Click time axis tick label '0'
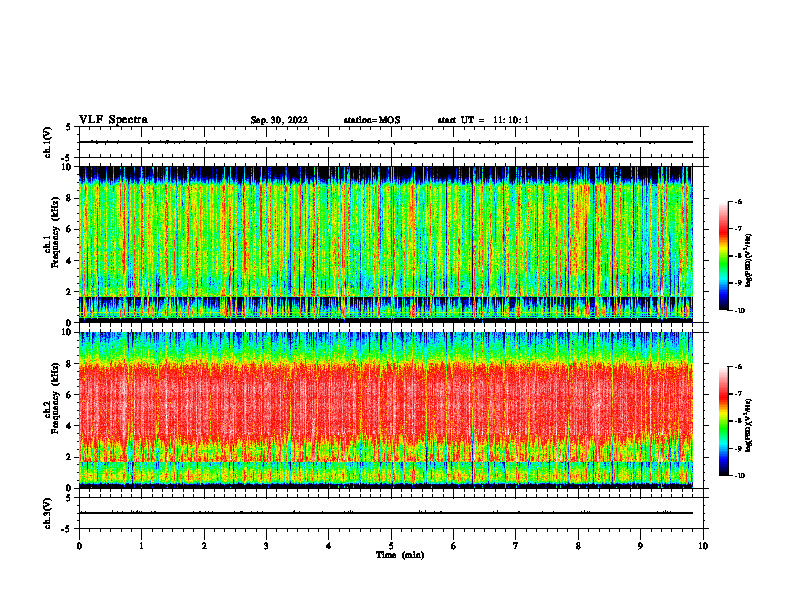 [79, 546]
